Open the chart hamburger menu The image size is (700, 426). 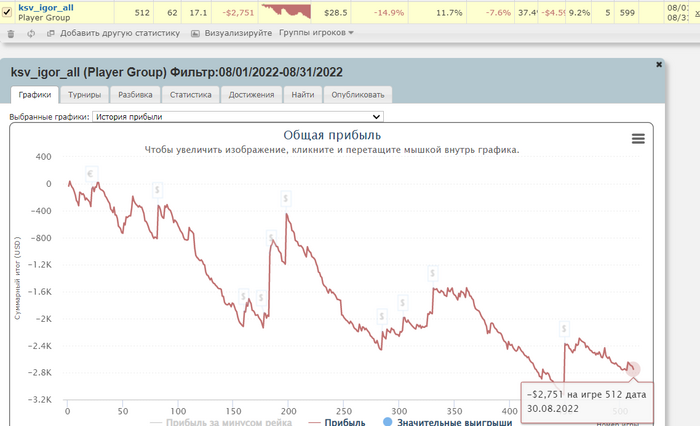point(638,139)
